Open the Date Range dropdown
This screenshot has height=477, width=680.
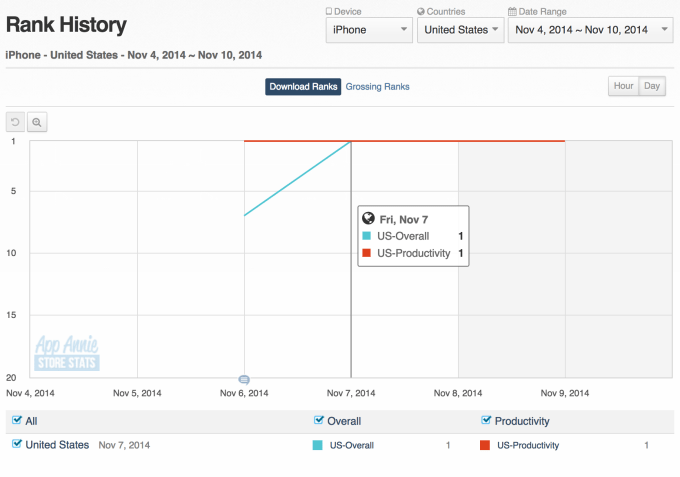[591, 30]
